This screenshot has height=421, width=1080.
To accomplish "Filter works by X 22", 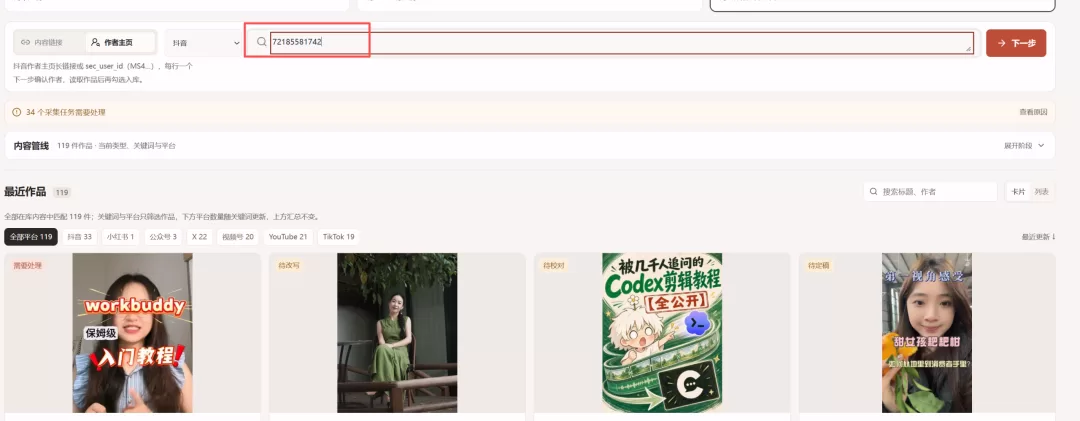I will click(200, 236).
